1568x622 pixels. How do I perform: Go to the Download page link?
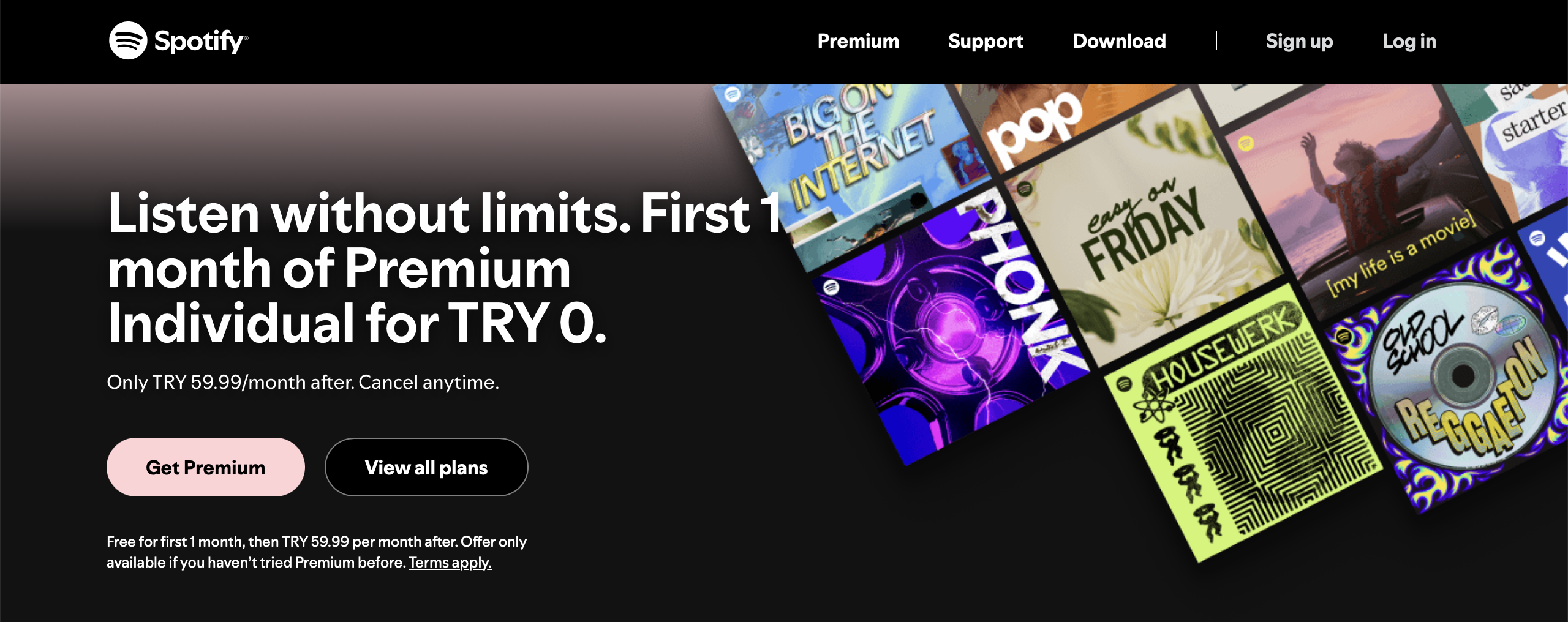(1119, 41)
